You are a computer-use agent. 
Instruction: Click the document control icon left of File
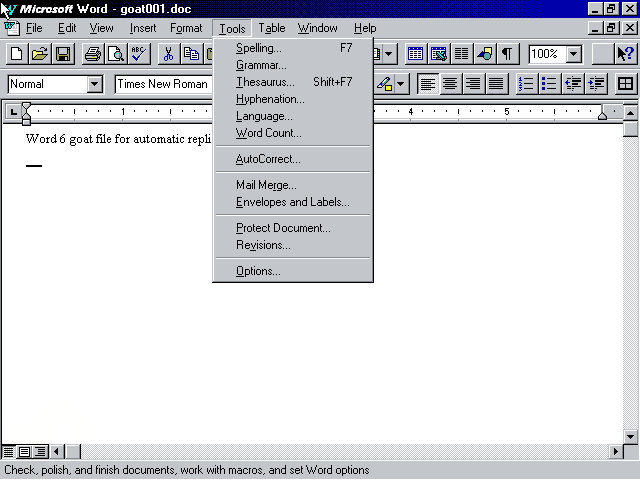(12, 28)
